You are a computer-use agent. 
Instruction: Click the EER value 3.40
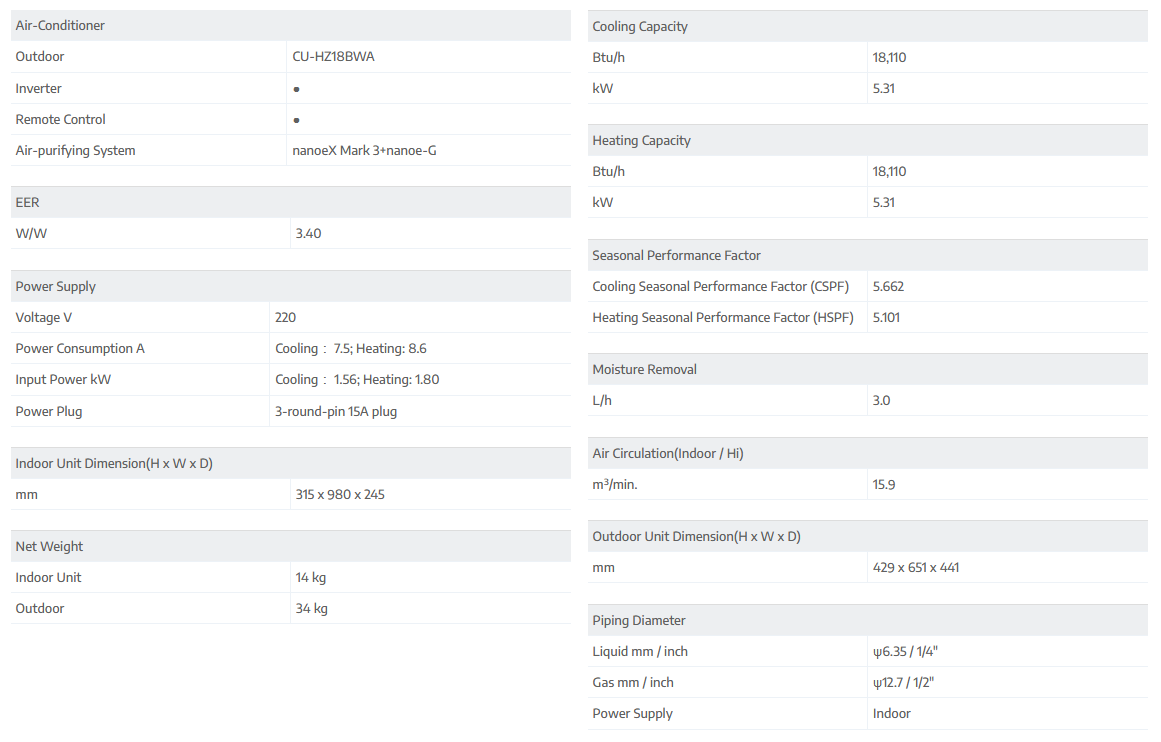coord(308,234)
